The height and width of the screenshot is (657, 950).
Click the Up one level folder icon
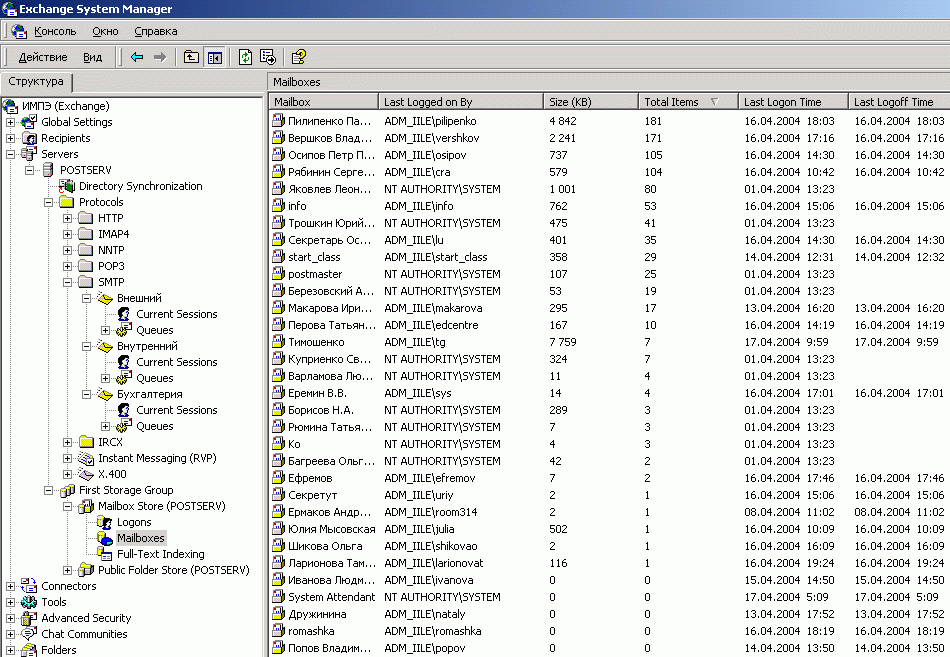191,57
